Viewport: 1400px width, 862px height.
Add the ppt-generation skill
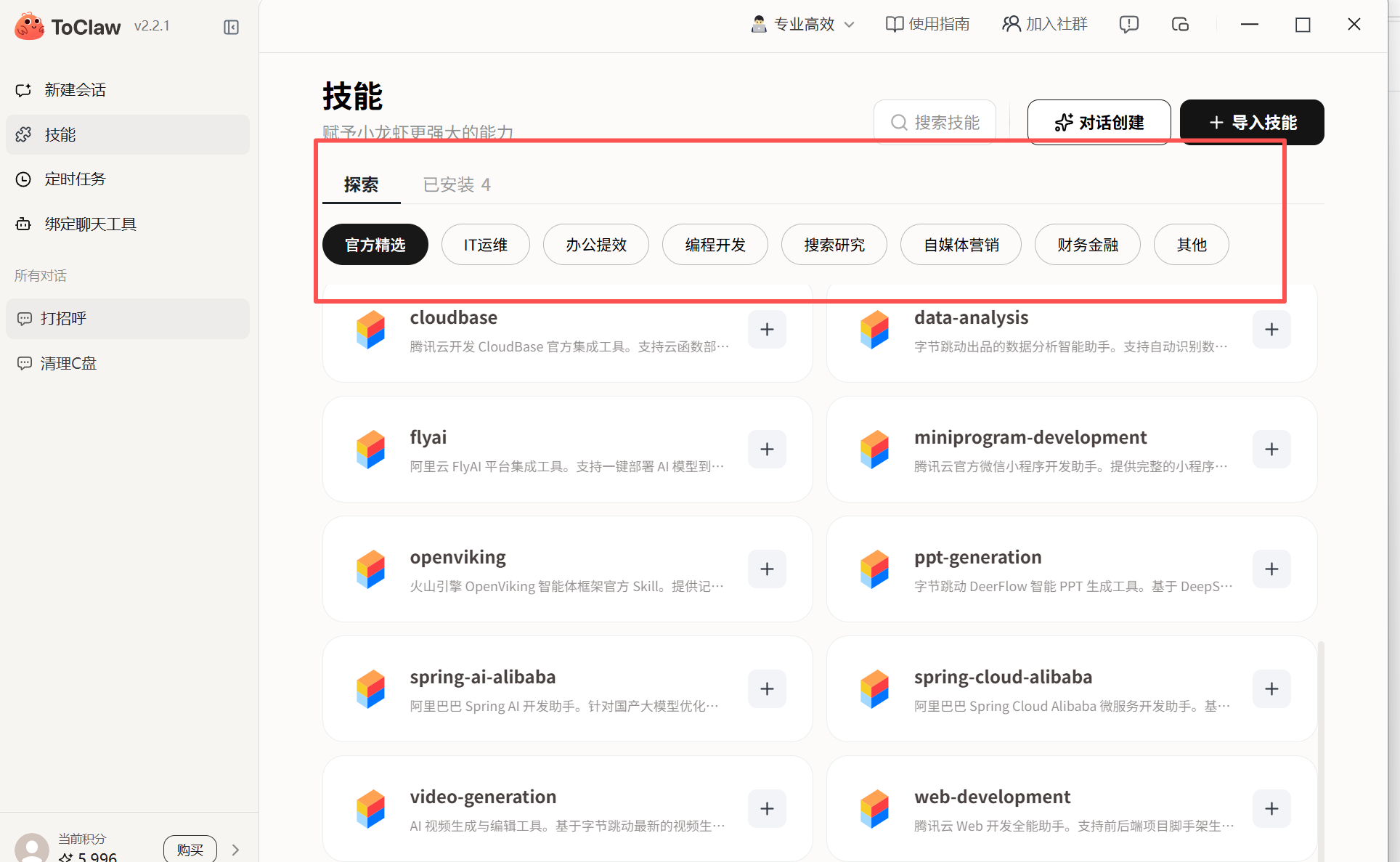tap(1271, 569)
